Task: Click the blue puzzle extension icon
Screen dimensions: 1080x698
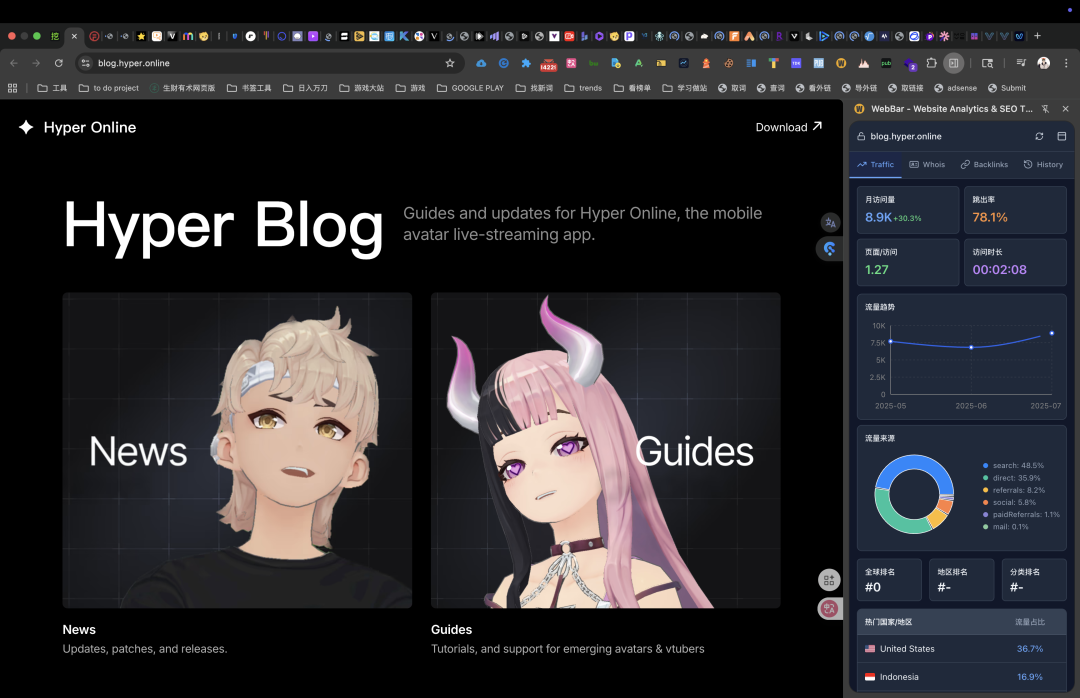Action: [526, 63]
